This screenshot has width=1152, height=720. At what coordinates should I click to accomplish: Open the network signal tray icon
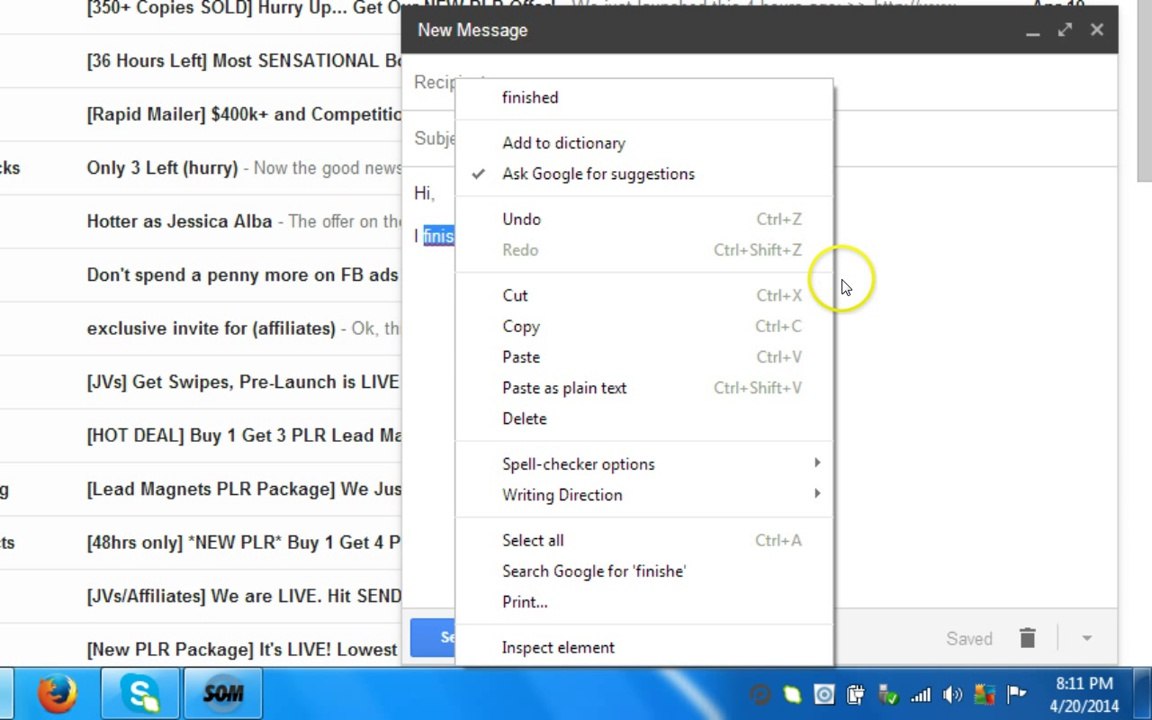point(921,694)
